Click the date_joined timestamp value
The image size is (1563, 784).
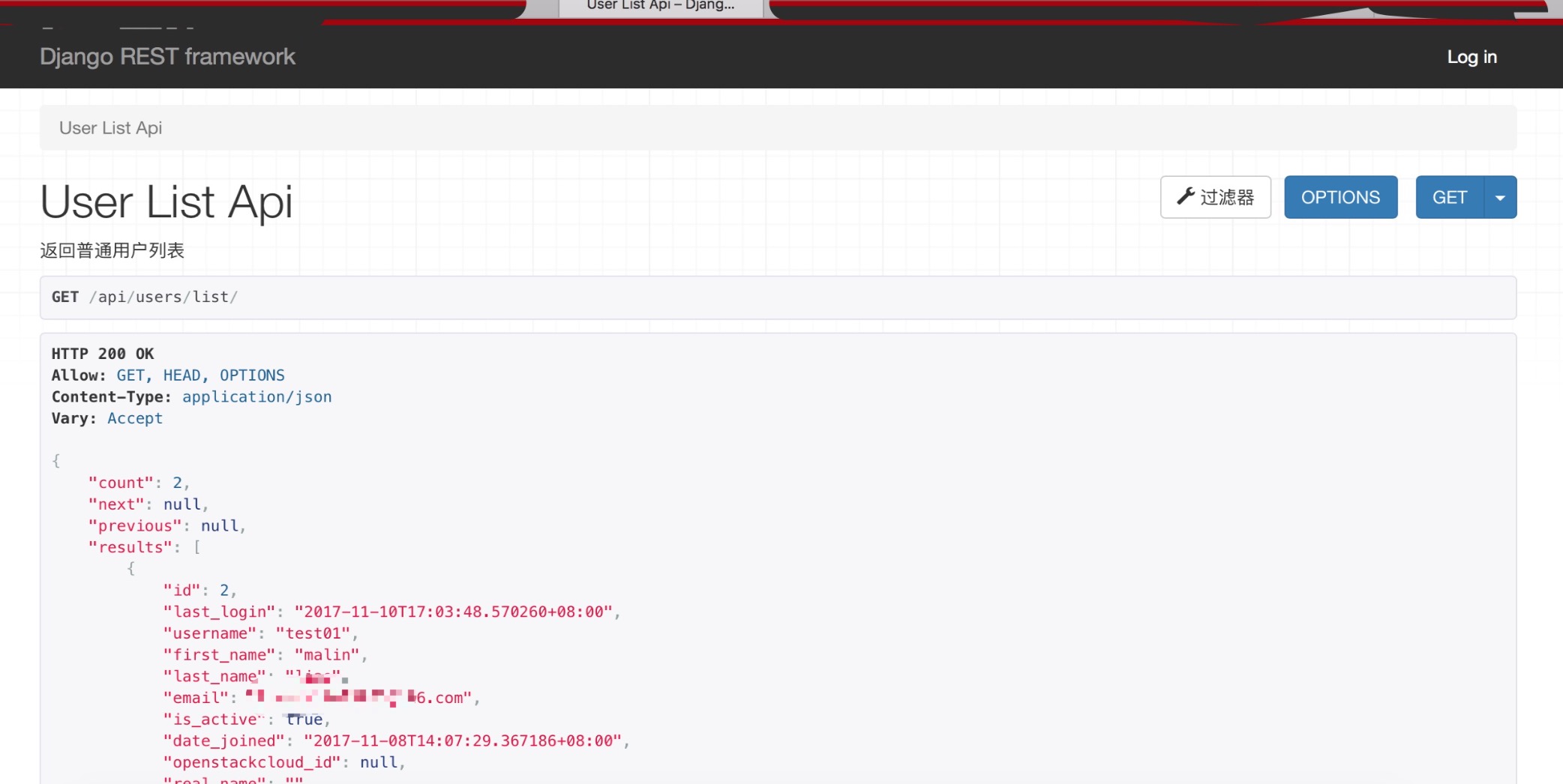click(463, 741)
